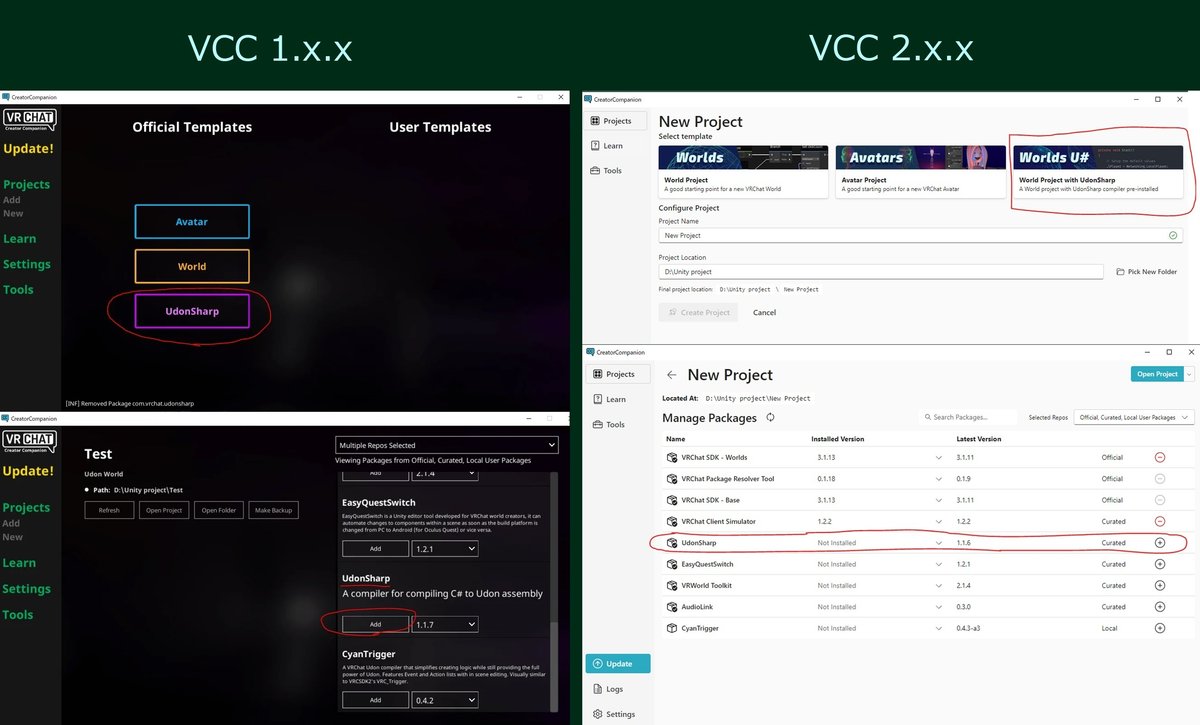Viewport: 1200px width, 725px height.
Task: Select the World Project with UdonSharp template card
Action: coord(1097,171)
